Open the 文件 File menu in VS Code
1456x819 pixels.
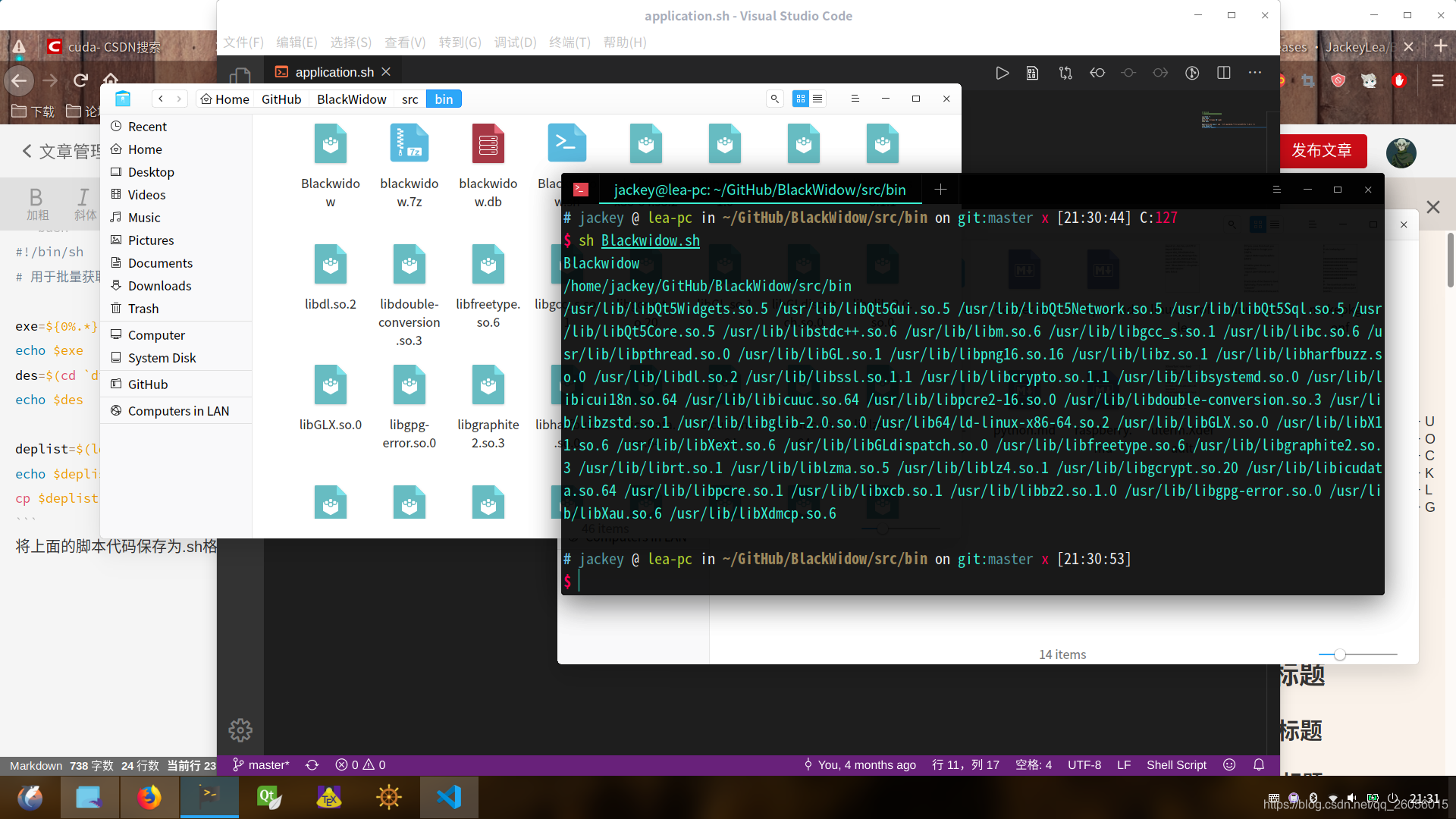tap(244, 41)
